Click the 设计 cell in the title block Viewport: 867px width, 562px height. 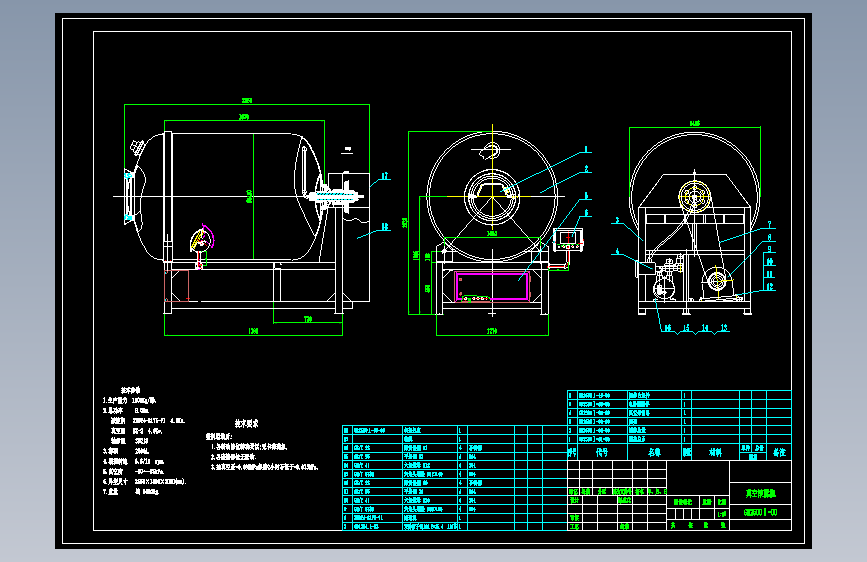pyautogui.click(x=574, y=500)
